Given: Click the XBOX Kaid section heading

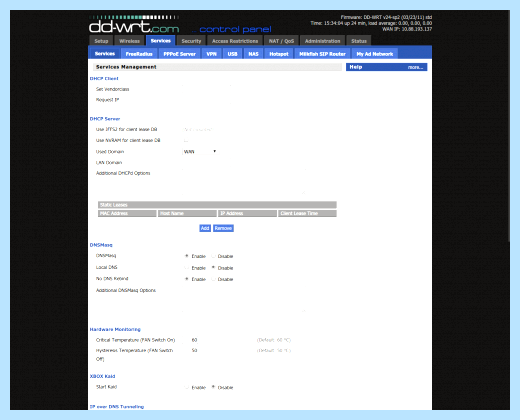Looking at the screenshot, I should point(102,376).
